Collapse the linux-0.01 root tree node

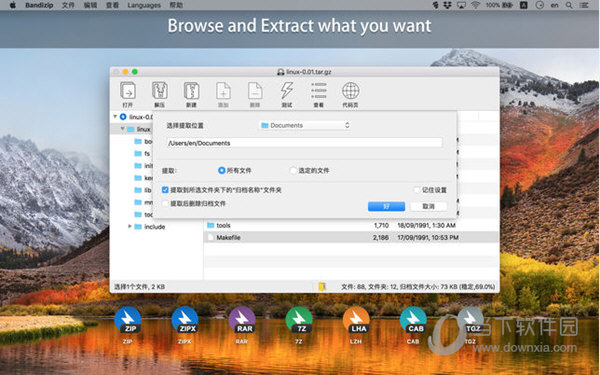coord(115,116)
